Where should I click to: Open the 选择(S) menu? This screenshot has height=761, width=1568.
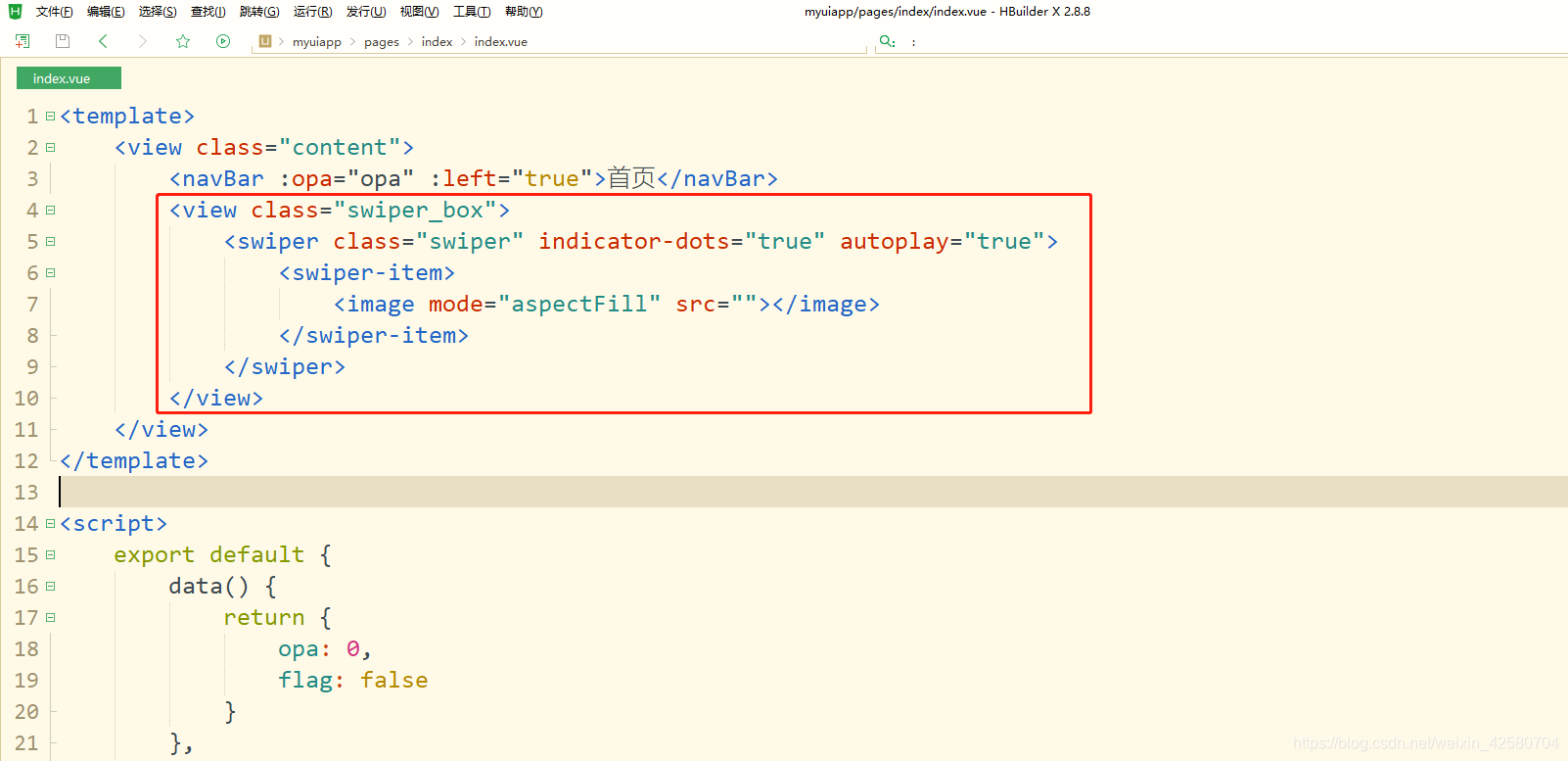pyautogui.click(x=158, y=12)
